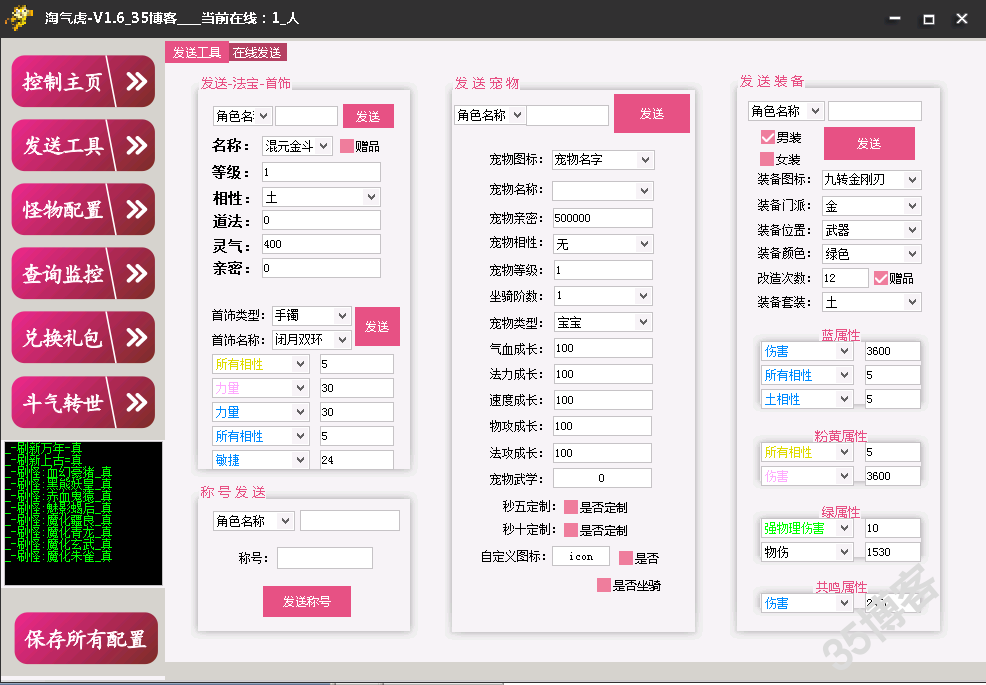Open 角色名称 dropdown in 称号发送
This screenshot has width=986, height=685.
point(253,521)
